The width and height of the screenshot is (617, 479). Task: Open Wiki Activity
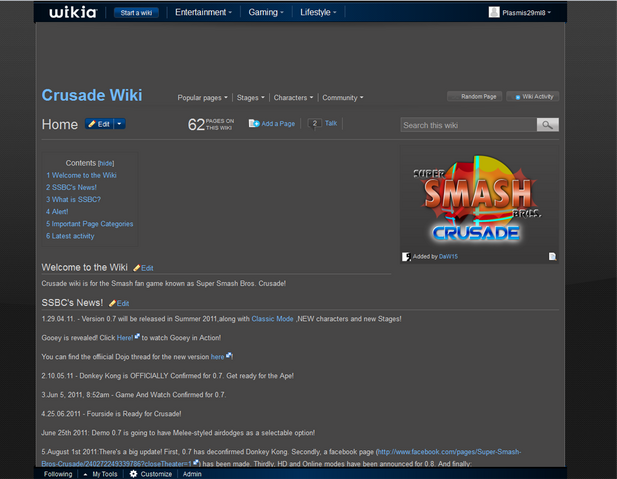tap(533, 96)
